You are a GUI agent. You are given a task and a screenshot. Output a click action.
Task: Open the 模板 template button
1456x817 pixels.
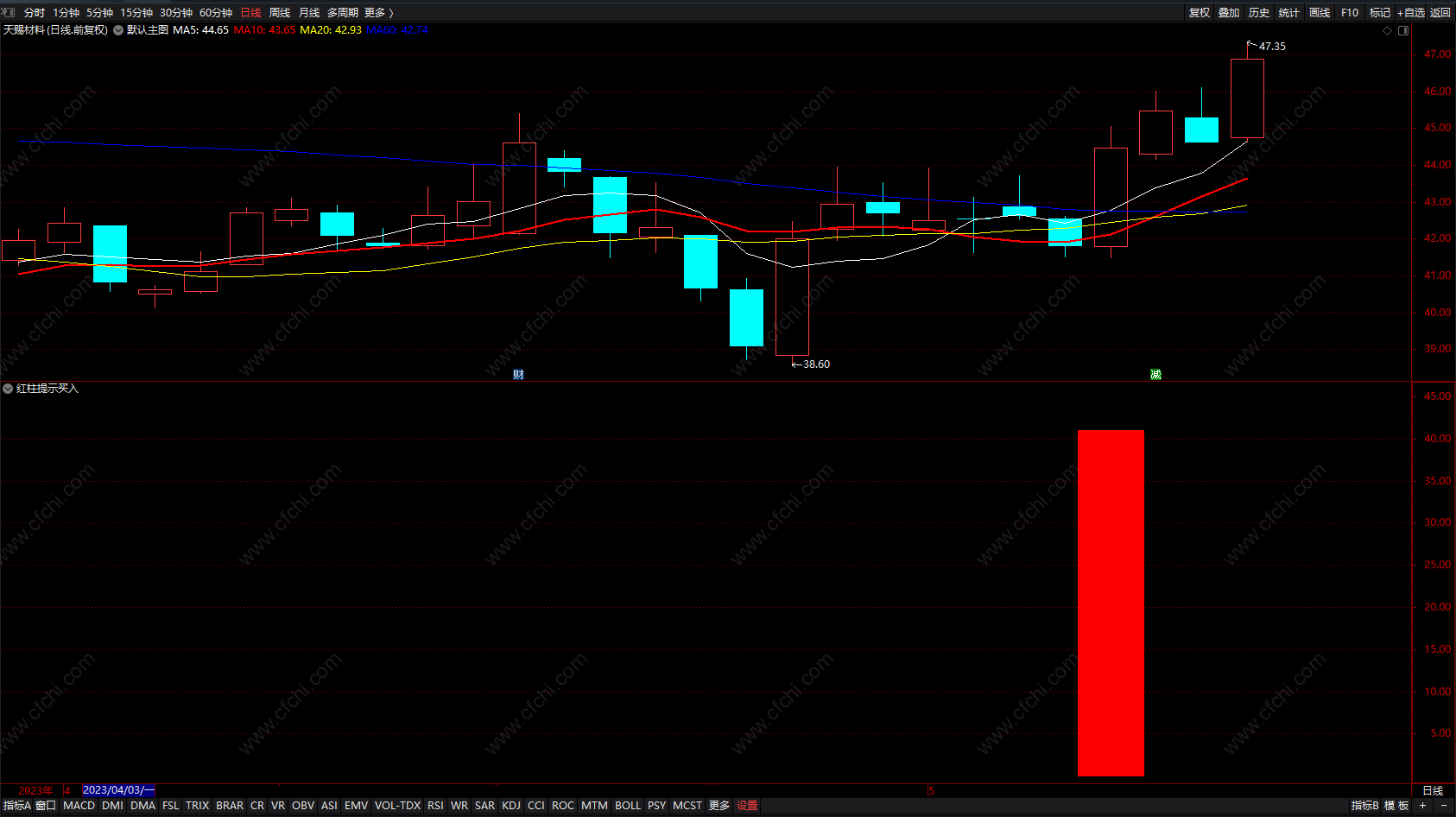pyautogui.click(x=1396, y=806)
